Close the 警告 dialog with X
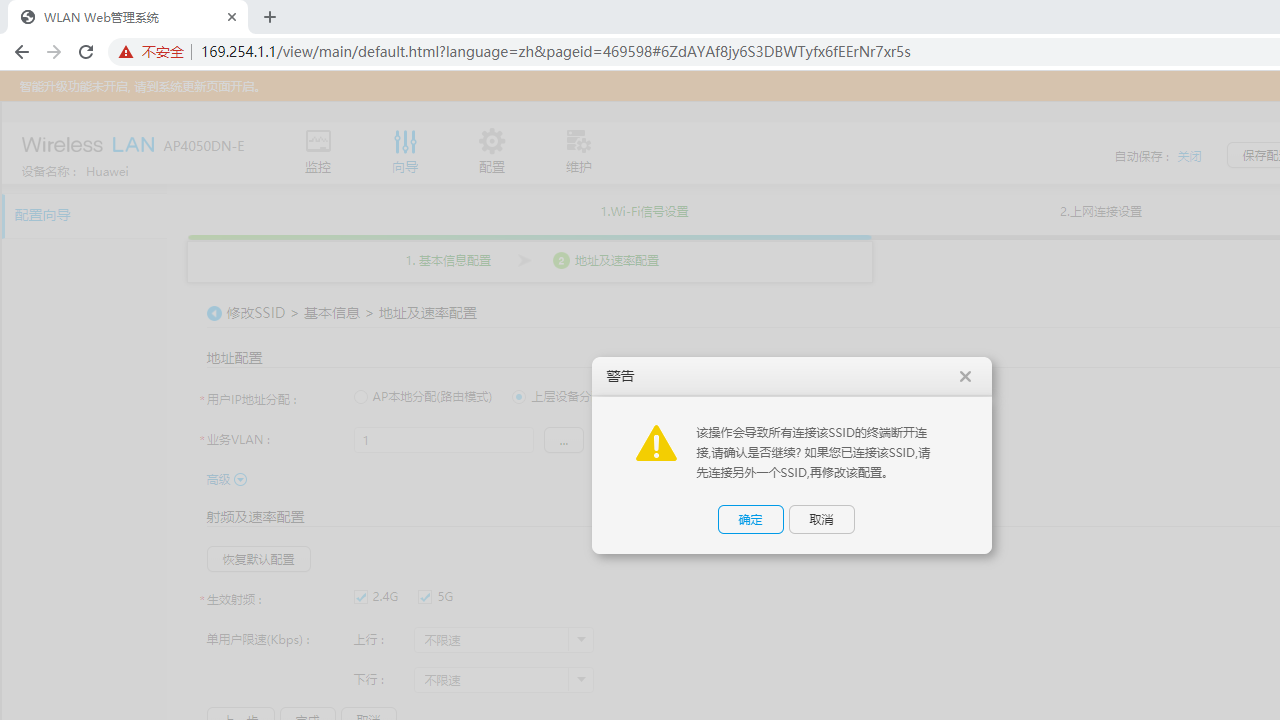The height and width of the screenshot is (720, 1280). [965, 376]
